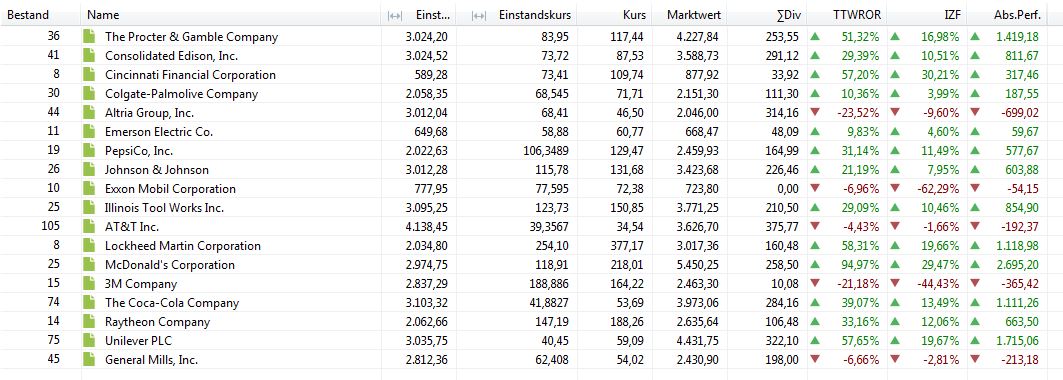Click the file icon for Exxon Mobil Corporation
This screenshot has width=1063, height=380.
point(88,188)
